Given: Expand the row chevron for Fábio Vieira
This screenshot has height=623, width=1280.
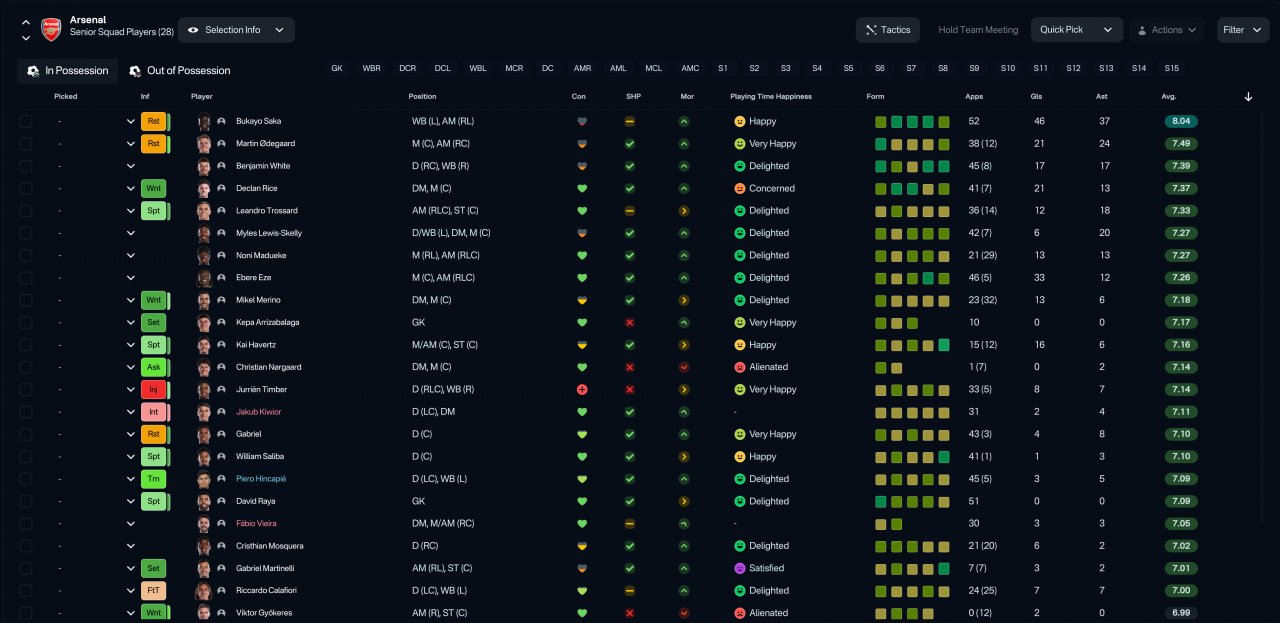Looking at the screenshot, I should 130,524.
